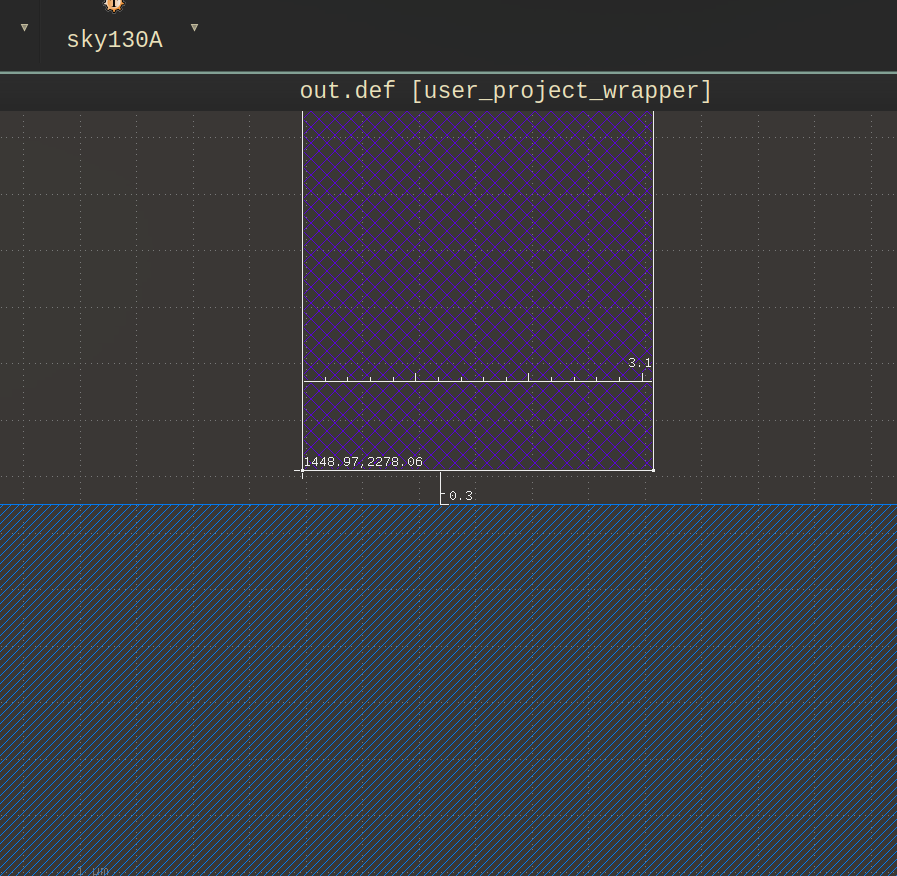Click the coordinates readout 1448.97,2278.06

tap(363, 461)
